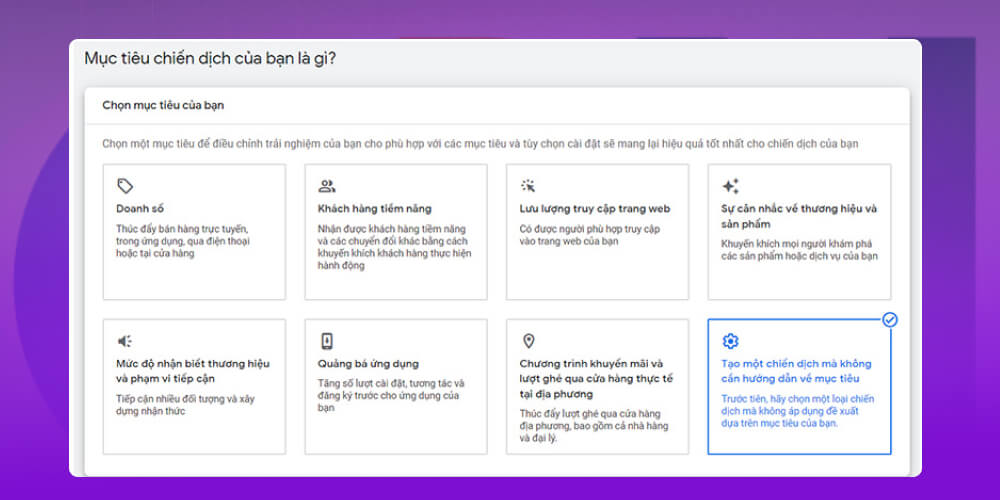The image size is (1000, 500).
Task: Click the Doanh số price tag icon
Action: [125, 186]
